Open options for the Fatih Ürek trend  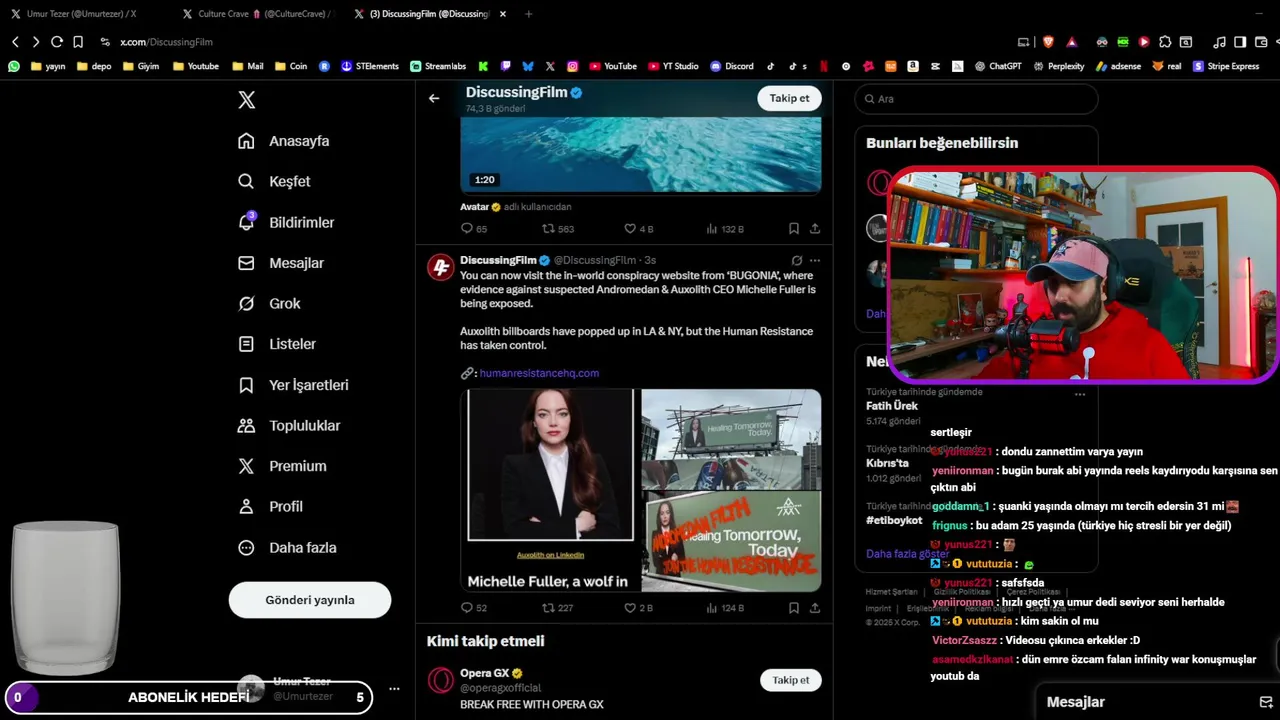(1080, 394)
